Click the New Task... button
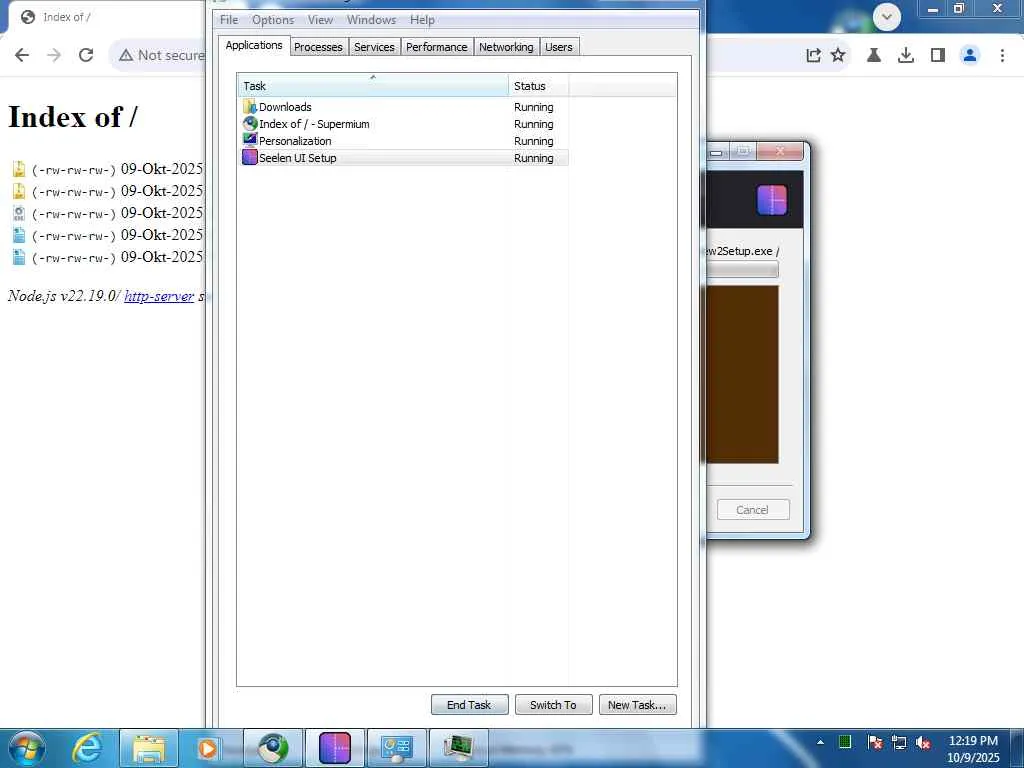1024x768 pixels. pos(637,705)
